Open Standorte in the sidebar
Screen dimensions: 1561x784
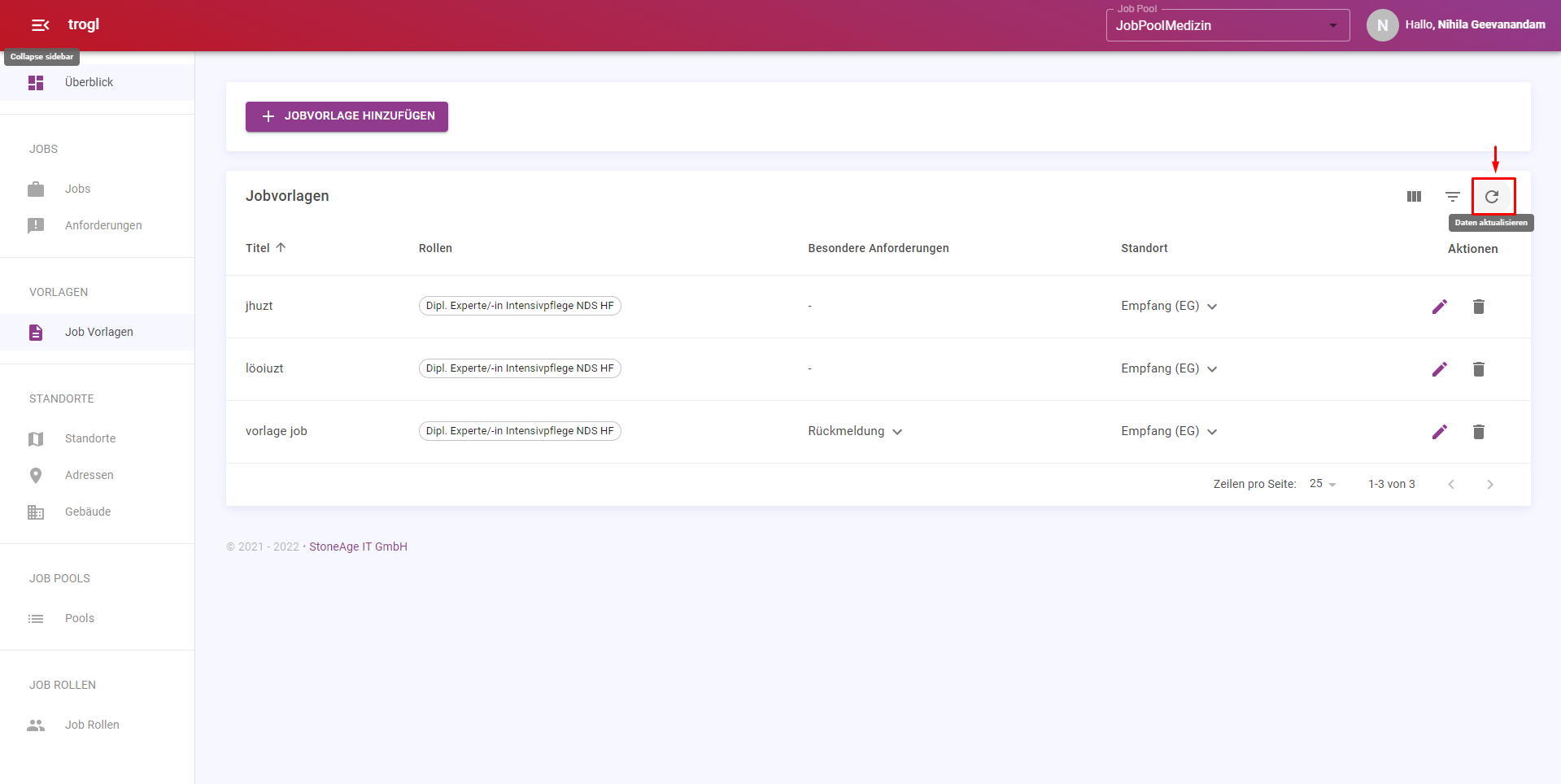[97, 438]
